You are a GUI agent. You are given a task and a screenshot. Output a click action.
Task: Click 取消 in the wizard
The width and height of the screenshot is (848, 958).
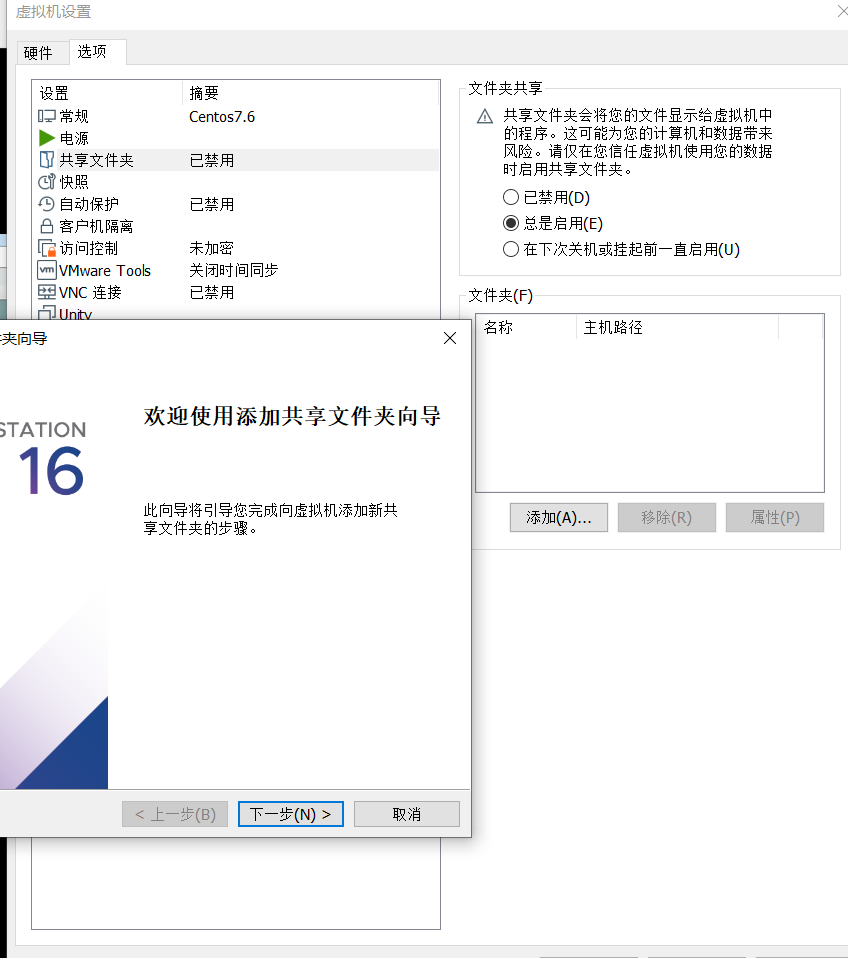pyautogui.click(x=407, y=814)
